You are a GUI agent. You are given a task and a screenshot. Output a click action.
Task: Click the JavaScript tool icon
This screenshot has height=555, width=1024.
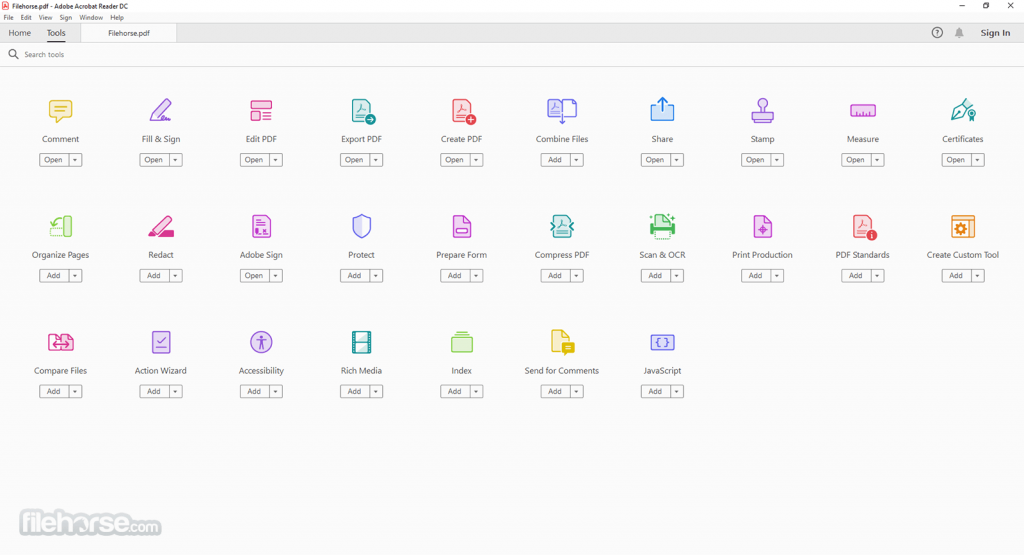point(662,342)
